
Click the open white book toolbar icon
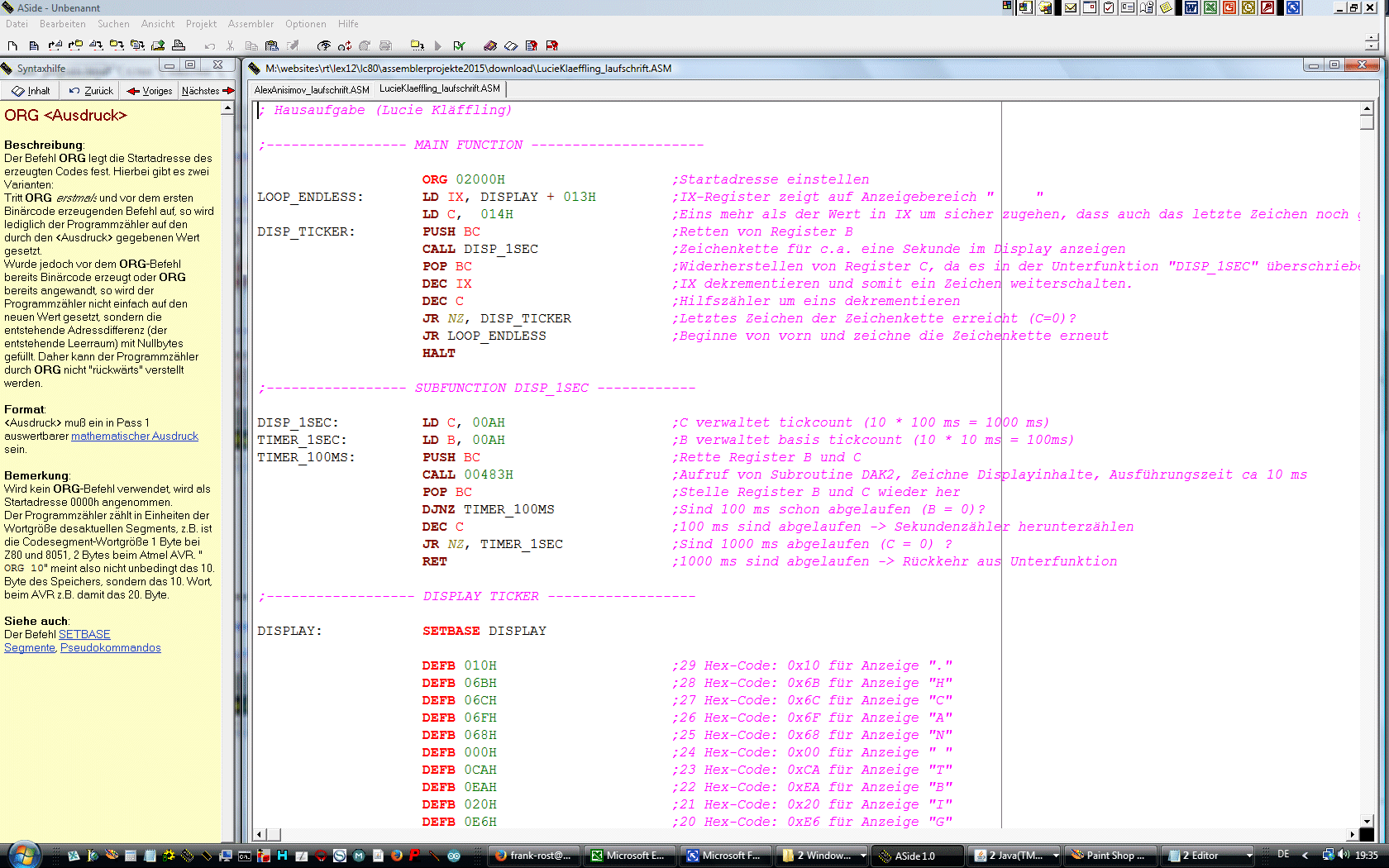511,45
